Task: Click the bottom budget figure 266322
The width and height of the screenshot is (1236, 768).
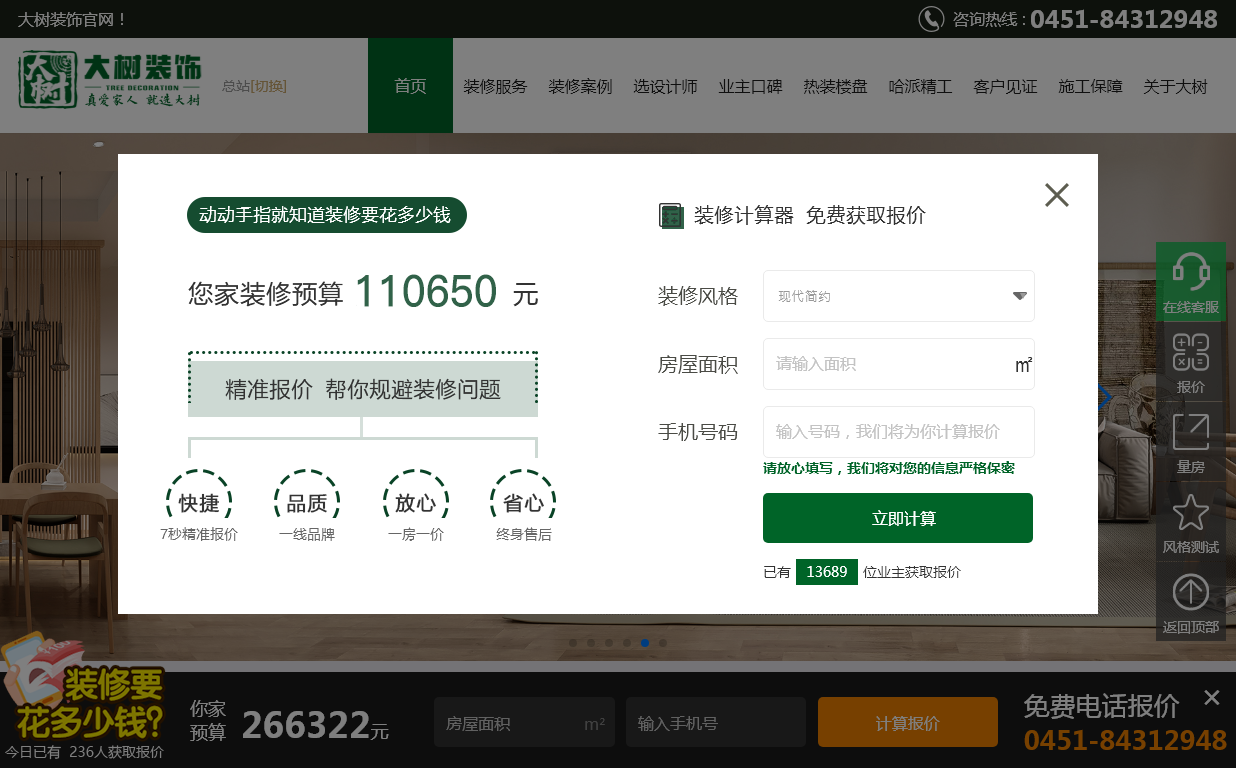Action: click(306, 725)
